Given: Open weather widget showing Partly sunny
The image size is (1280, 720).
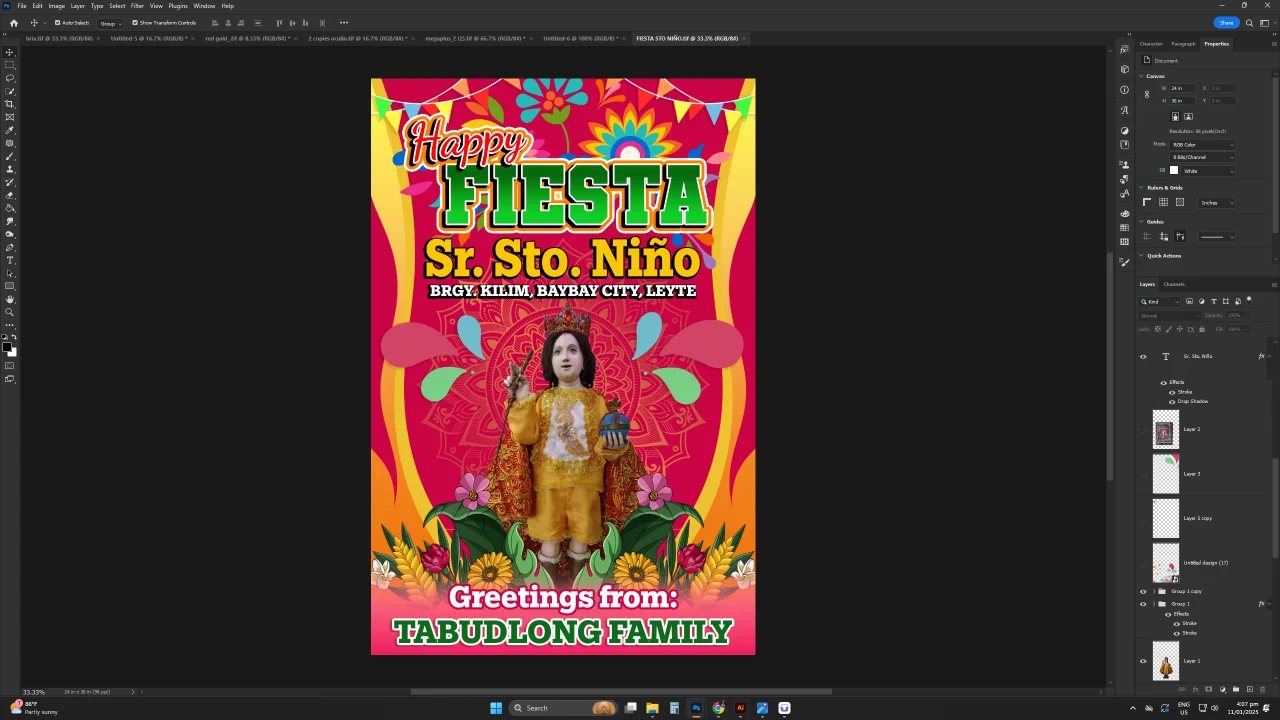Looking at the screenshot, I should (x=34, y=708).
